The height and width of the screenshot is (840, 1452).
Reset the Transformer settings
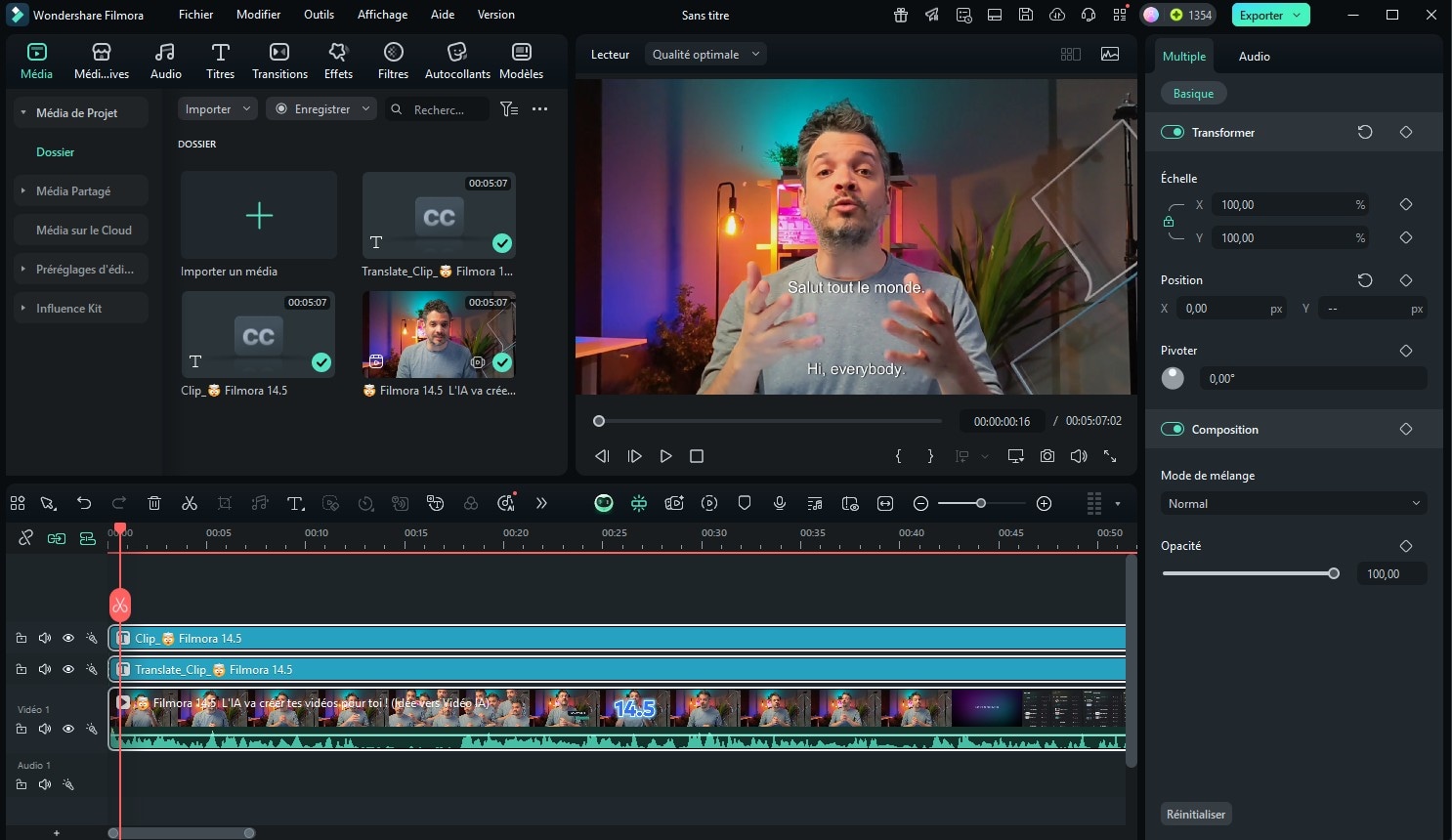[x=1365, y=132]
